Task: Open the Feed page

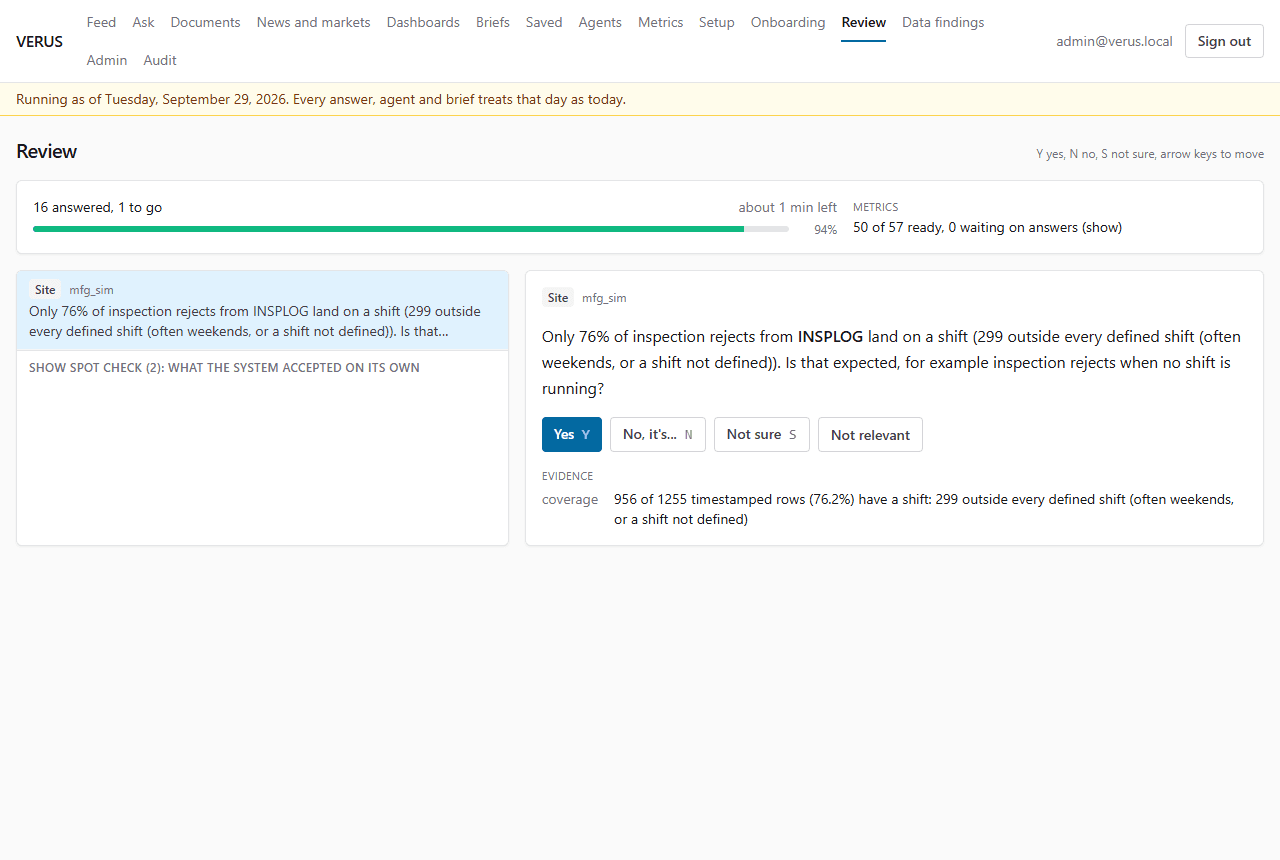Action: 101,22
